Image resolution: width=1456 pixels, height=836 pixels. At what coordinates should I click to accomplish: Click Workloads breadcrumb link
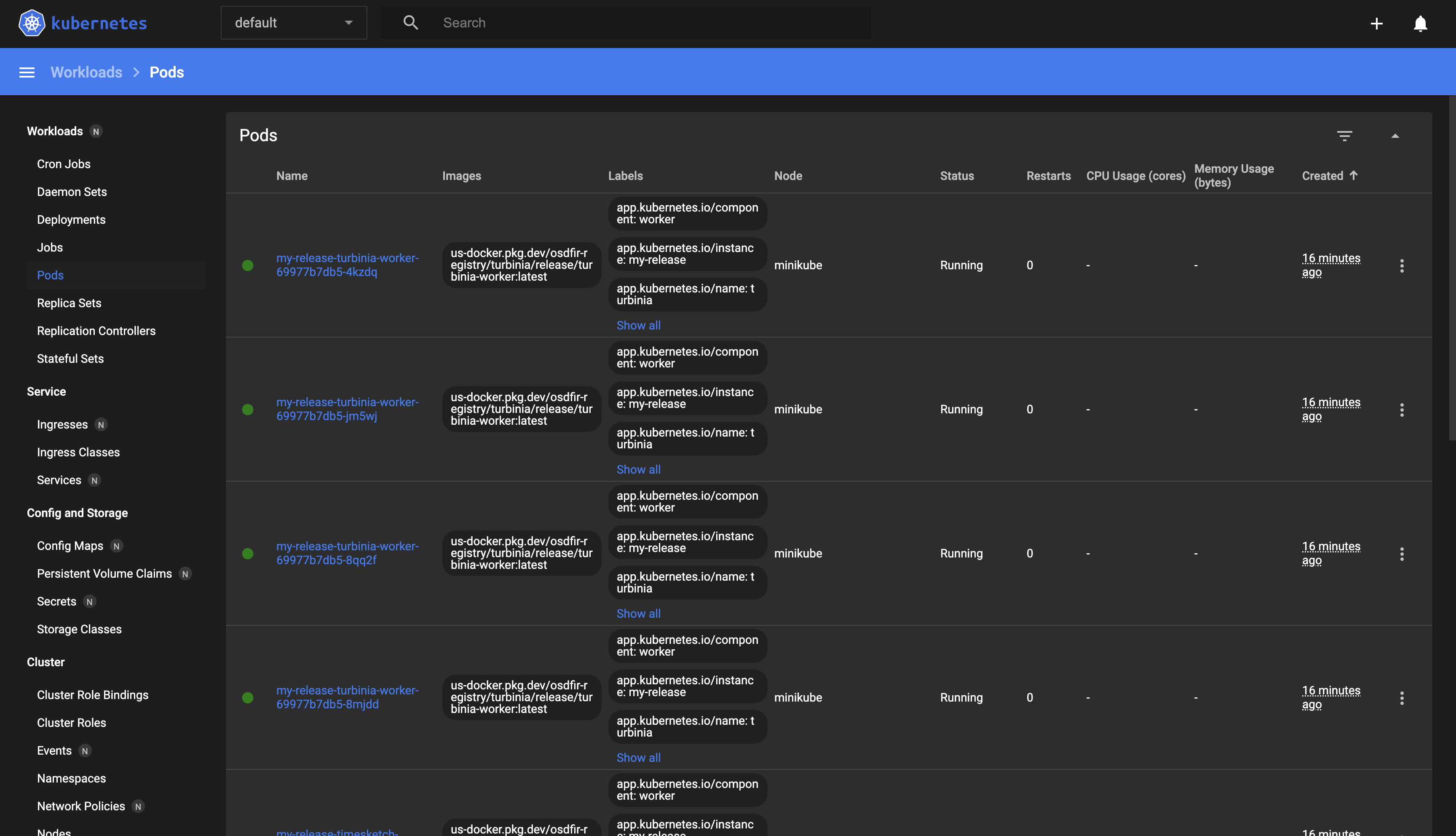tap(87, 72)
